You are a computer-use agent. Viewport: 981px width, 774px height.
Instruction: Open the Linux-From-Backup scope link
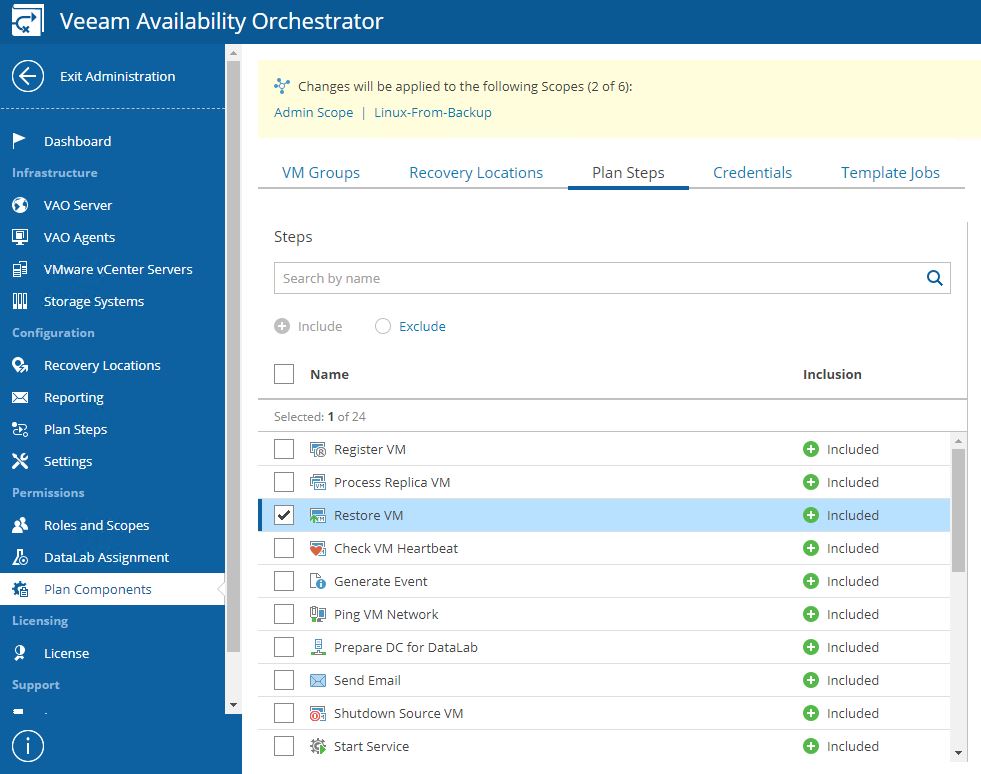(x=433, y=113)
